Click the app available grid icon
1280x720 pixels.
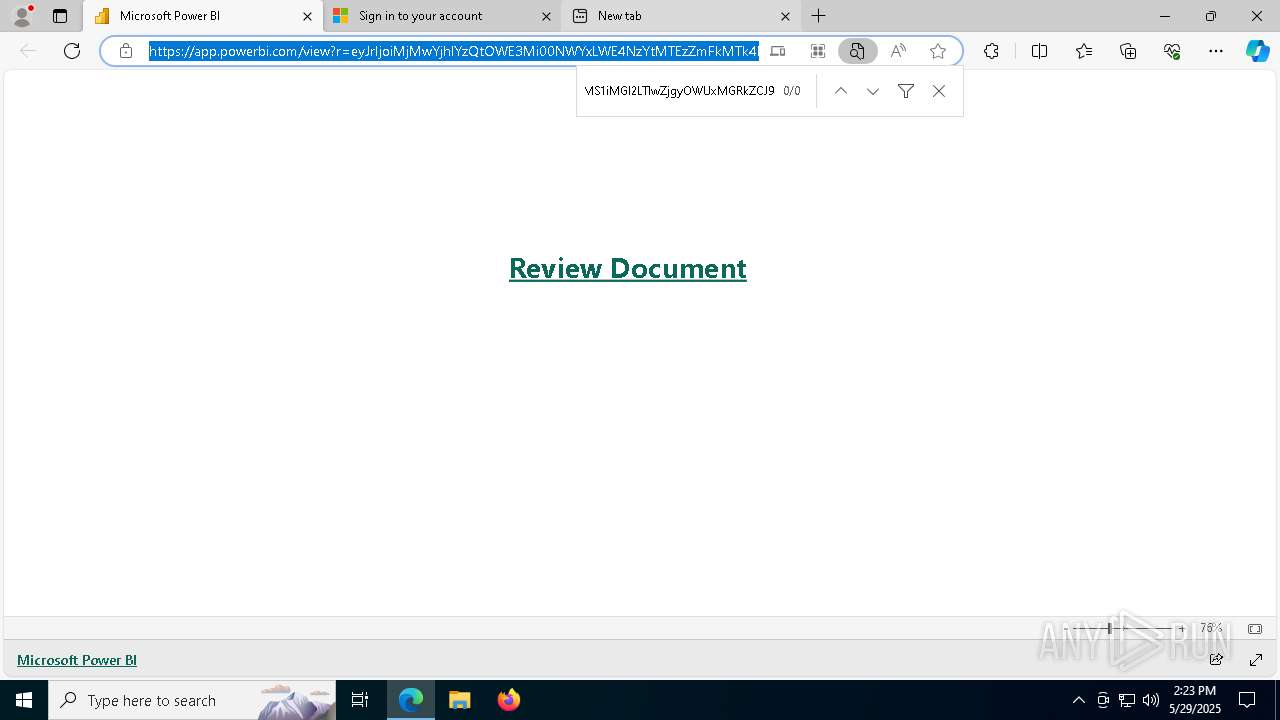[x=818, y=51]
